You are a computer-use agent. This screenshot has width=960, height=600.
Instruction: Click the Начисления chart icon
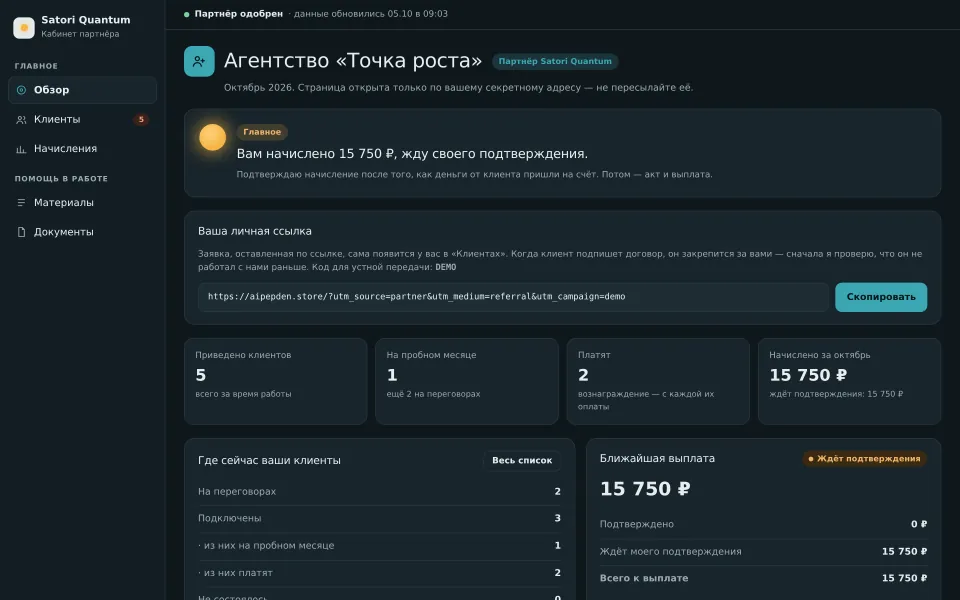coord(21,149)
